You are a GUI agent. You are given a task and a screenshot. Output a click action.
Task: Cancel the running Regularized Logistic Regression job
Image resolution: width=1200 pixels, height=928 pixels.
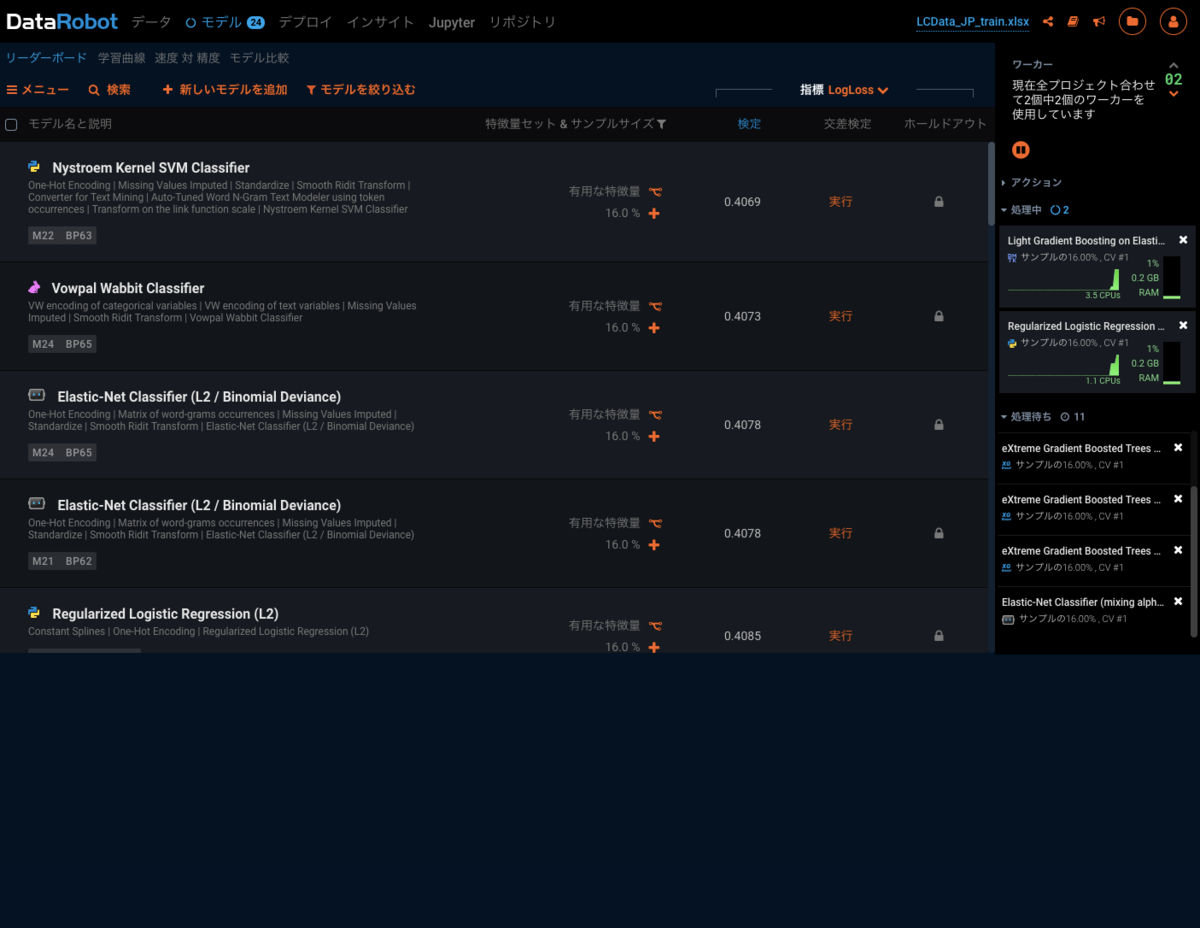click(x=1183, y=326)
